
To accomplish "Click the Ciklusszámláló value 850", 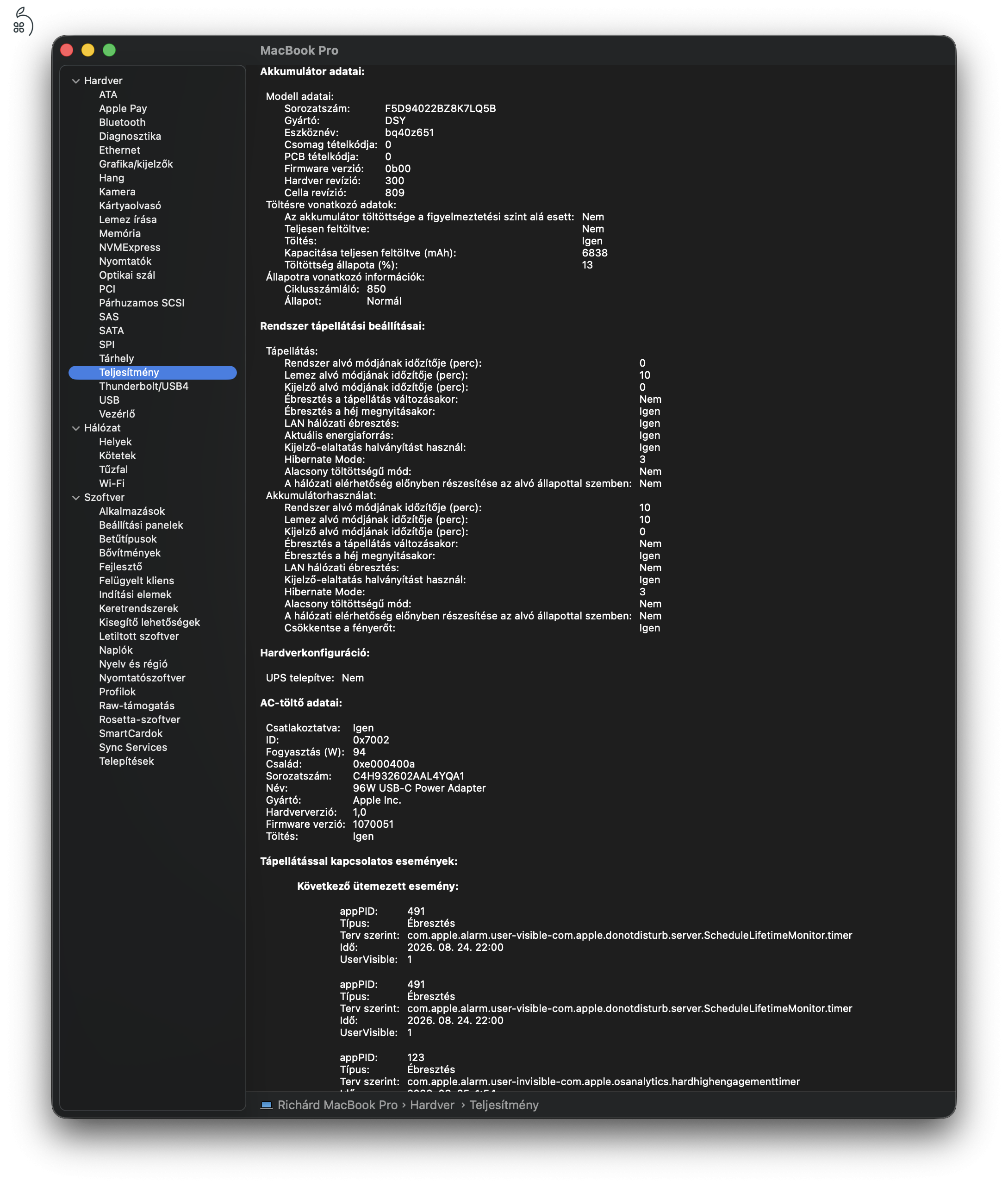I will click(x=377, y=289).
